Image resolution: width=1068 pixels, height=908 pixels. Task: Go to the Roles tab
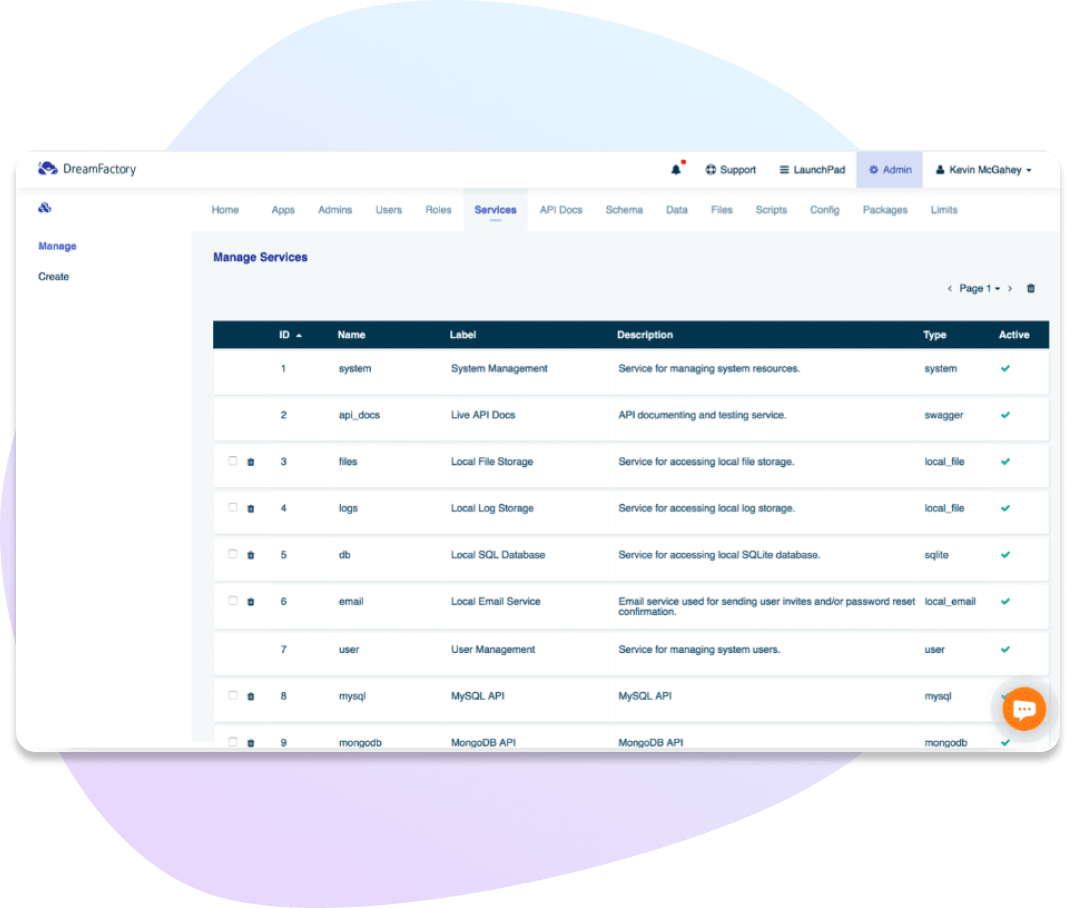coord(438,210)
